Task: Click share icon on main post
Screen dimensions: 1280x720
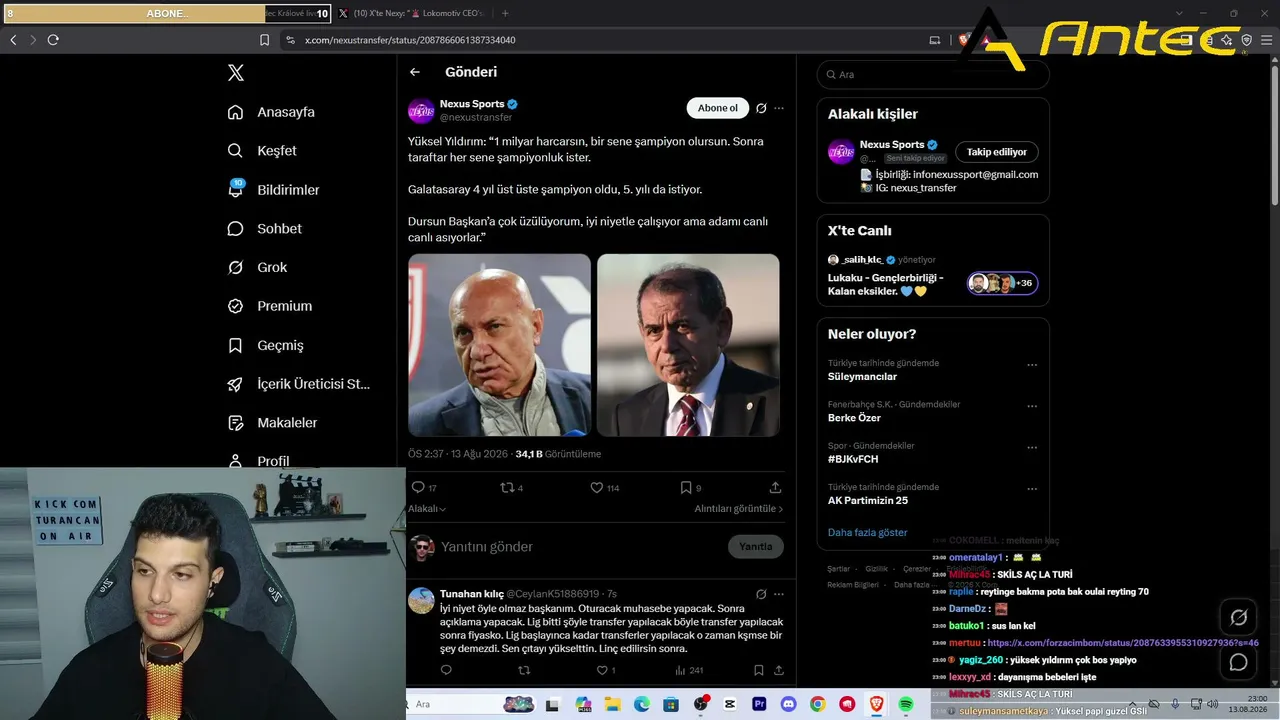Action: point(775,488)
